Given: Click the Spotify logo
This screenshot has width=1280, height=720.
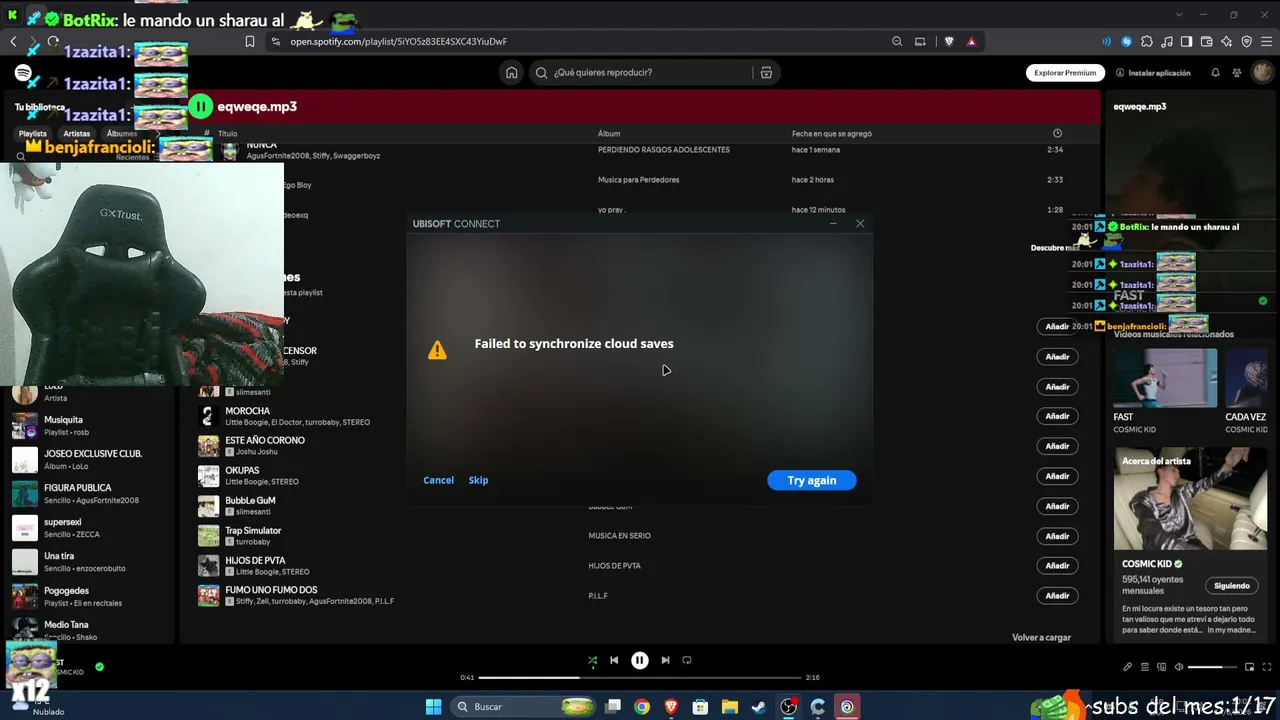Looking at the screenshot, I should [23, 73].
